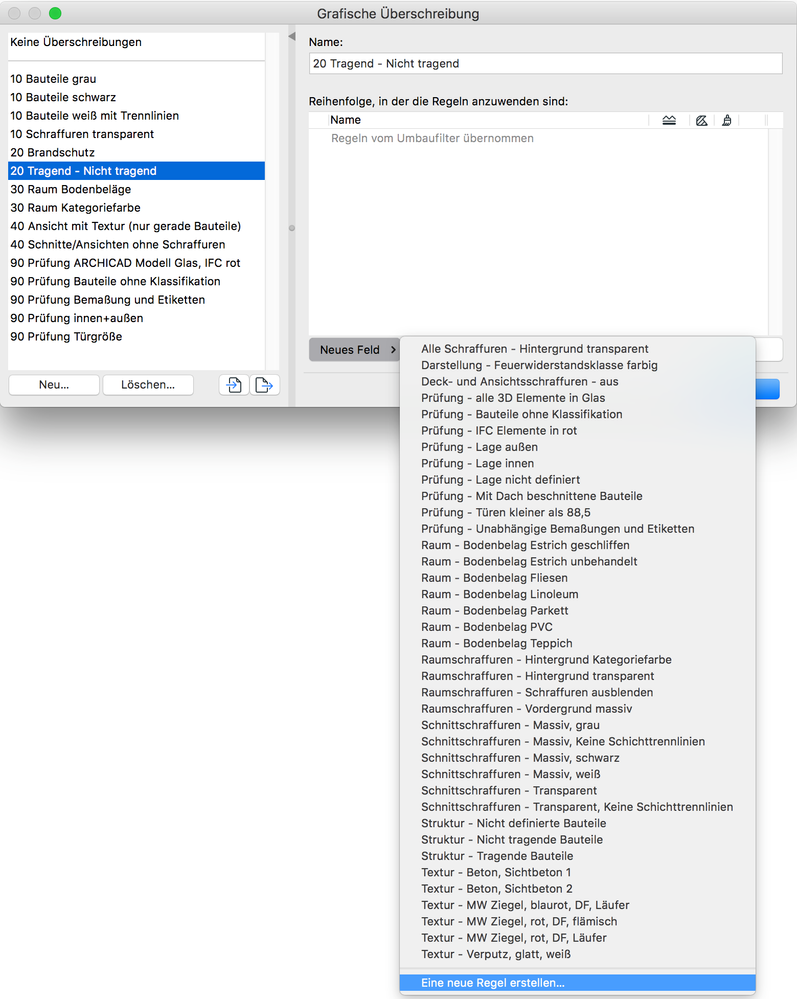Select Raum - Bodenbelag Teppich
The image size is (797, 999).
pos(496,643)
